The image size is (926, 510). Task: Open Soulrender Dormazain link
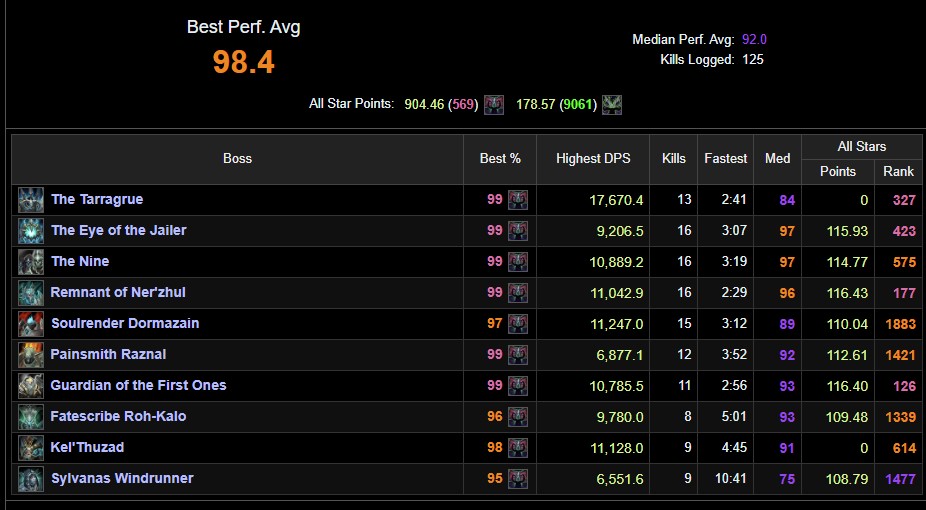pos(125,323)
